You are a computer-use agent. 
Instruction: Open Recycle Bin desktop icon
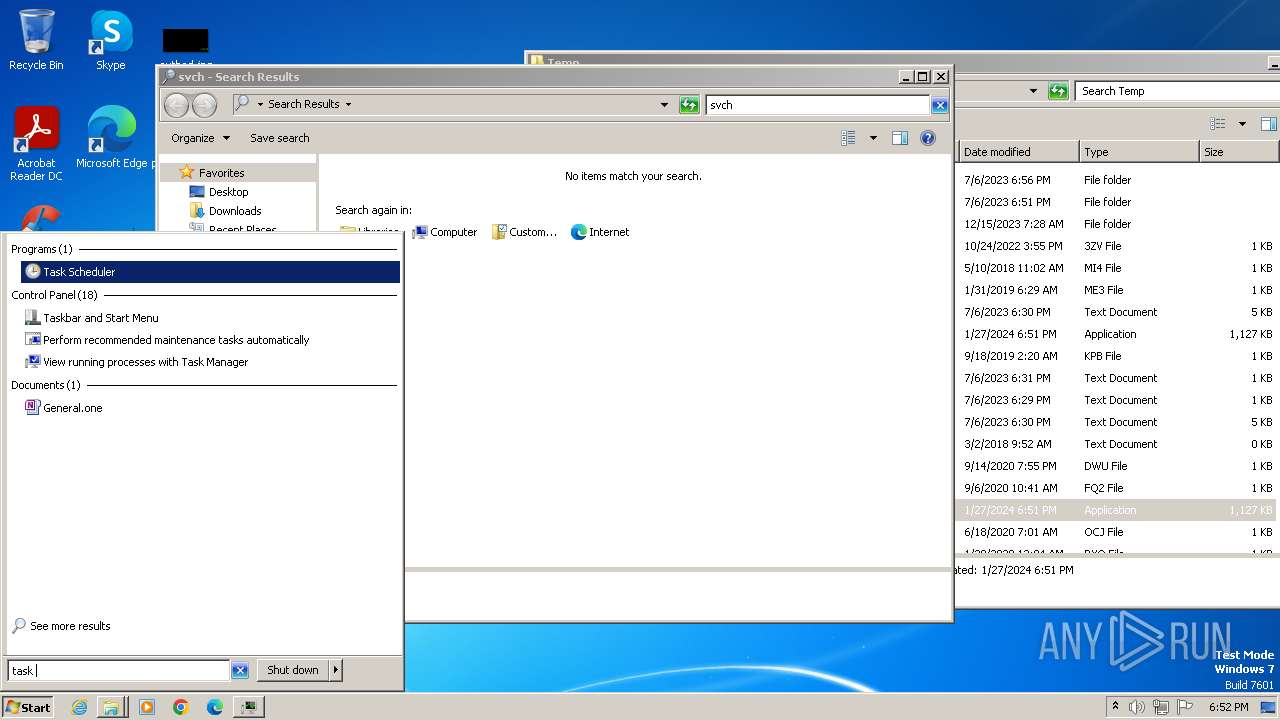[x=36, y=40]
